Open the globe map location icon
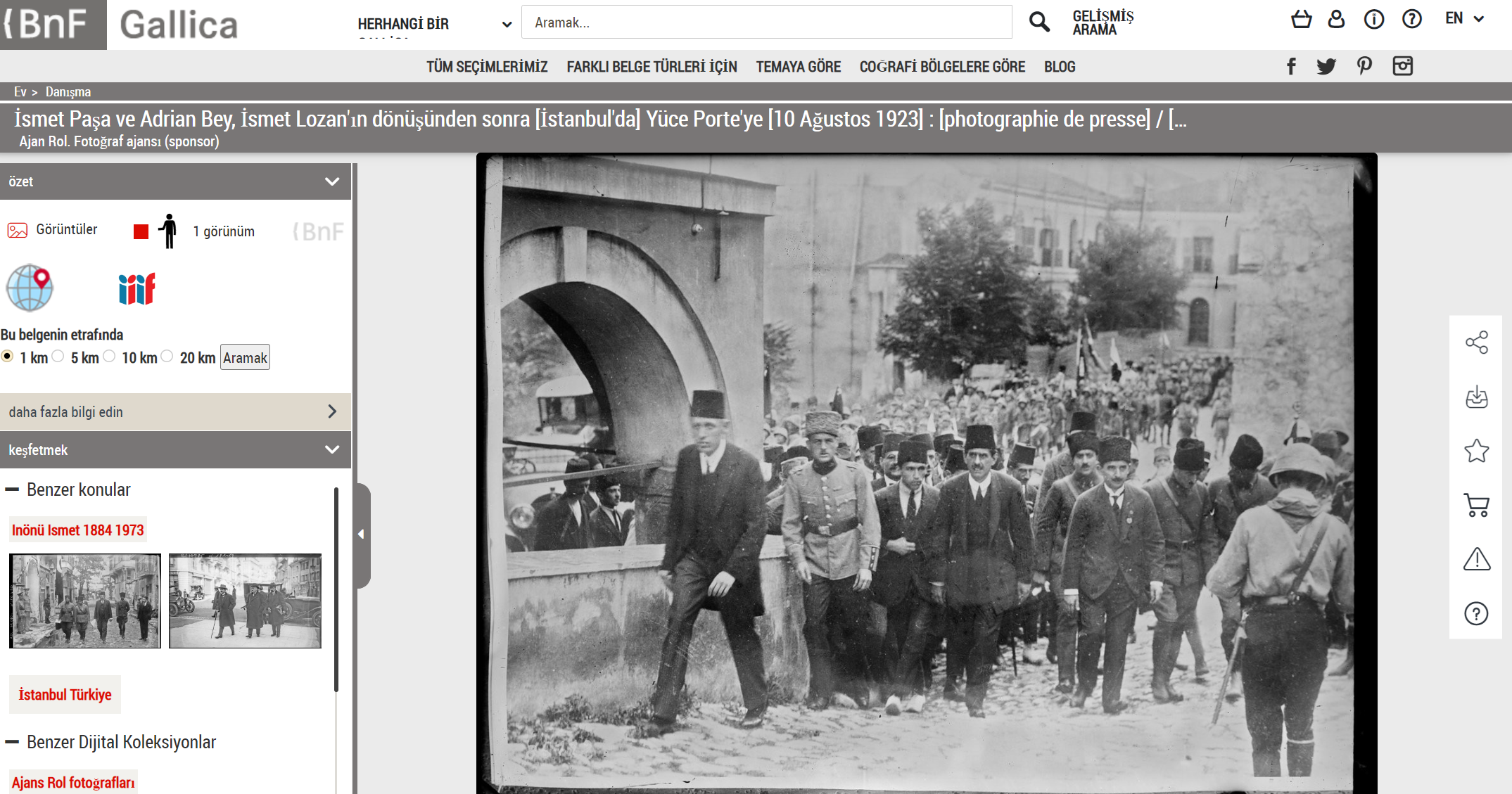The width and height of the screenshot is (1512, 794). (30, 288)
